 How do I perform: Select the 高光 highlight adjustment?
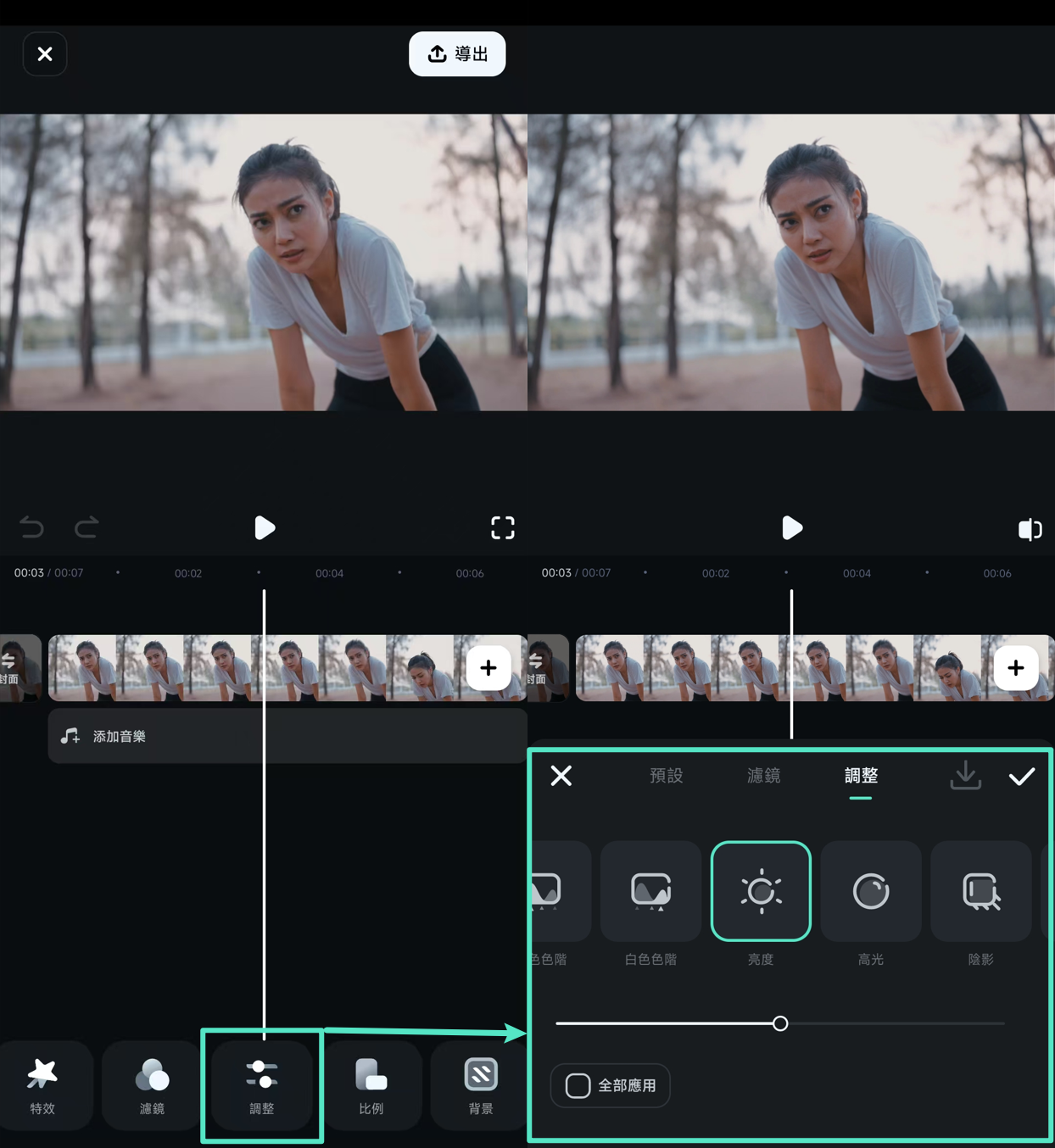pos(871,892)
